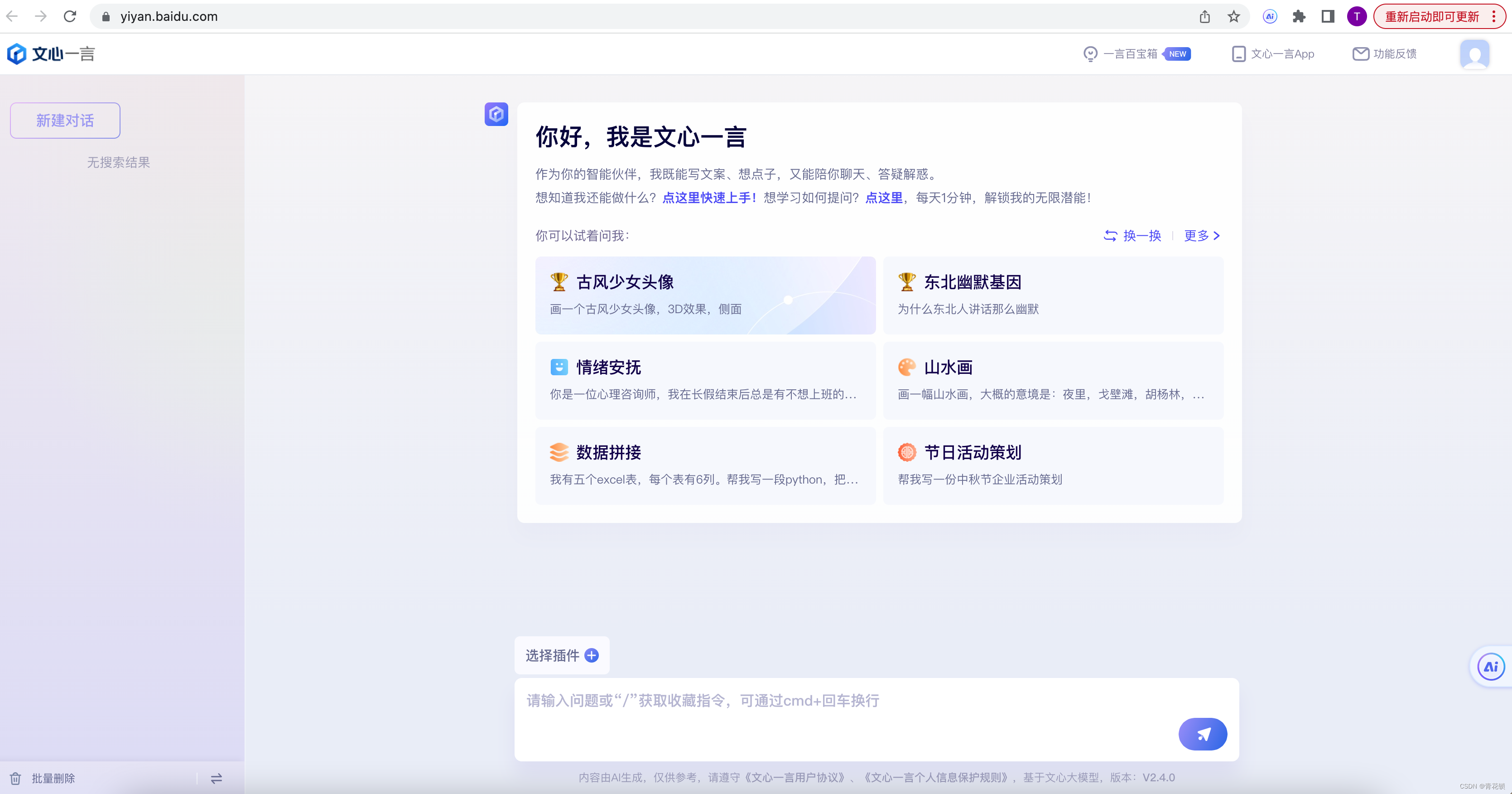Click the 你可以试着问我 label

pyautogui.click(x=582, y=236)
